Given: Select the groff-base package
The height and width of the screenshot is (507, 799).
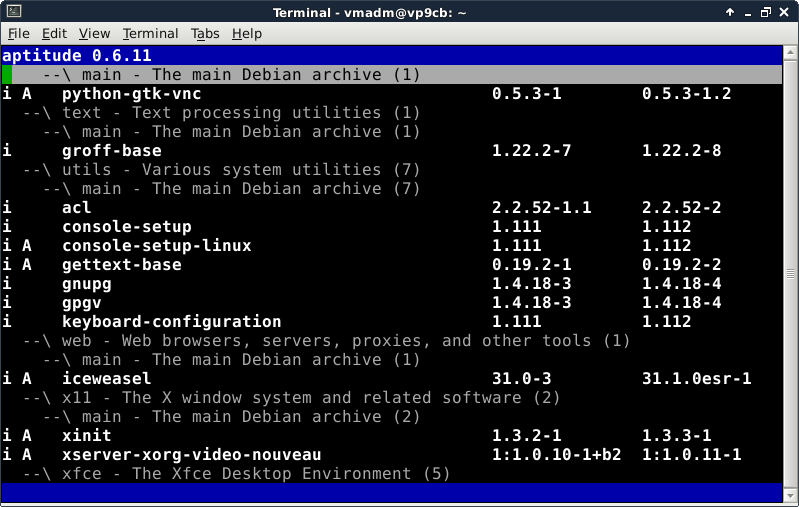Looking at the screenshot, I should [111, 151].
